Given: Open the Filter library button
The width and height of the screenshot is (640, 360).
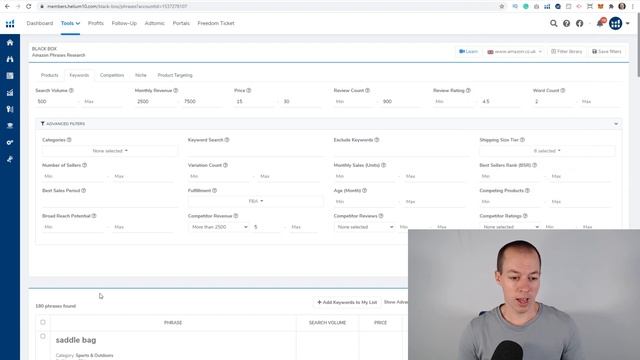Looking at the screenshot, I should click(567, 51).
